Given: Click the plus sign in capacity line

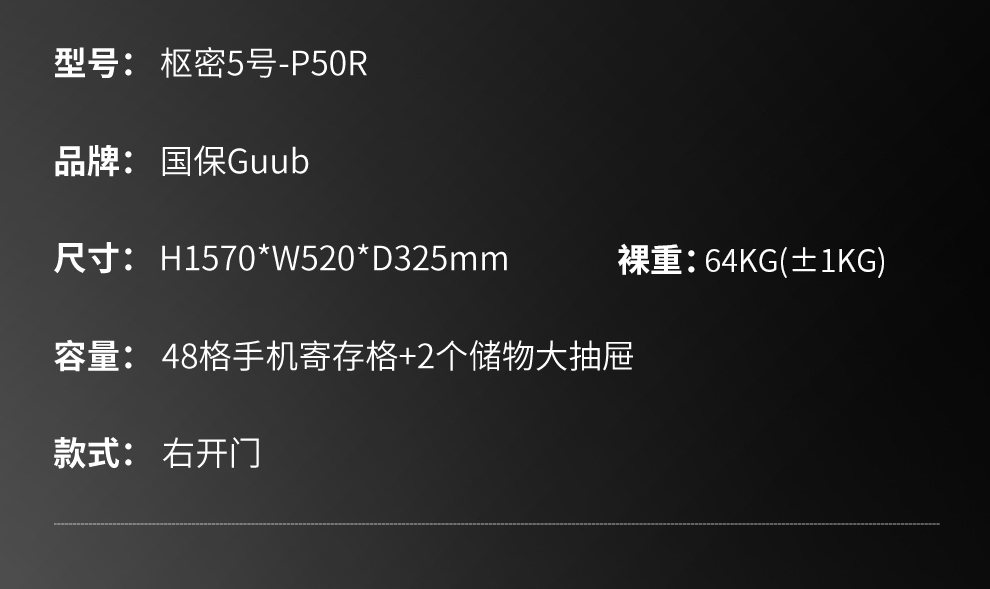Looking at the screenshot, I should point(407,358).
